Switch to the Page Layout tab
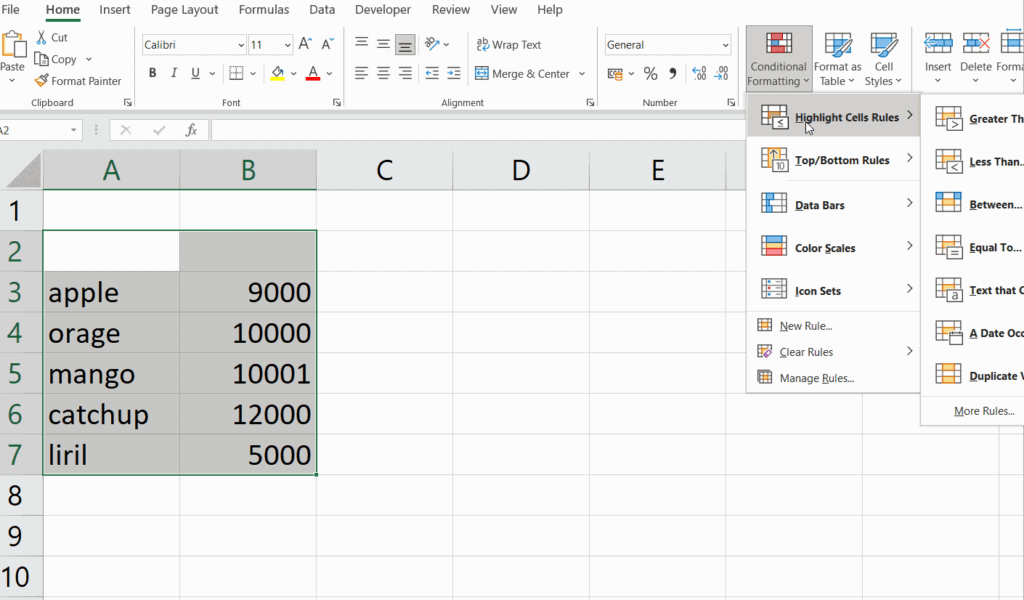The image size is (1024, 600). [184, 10]
